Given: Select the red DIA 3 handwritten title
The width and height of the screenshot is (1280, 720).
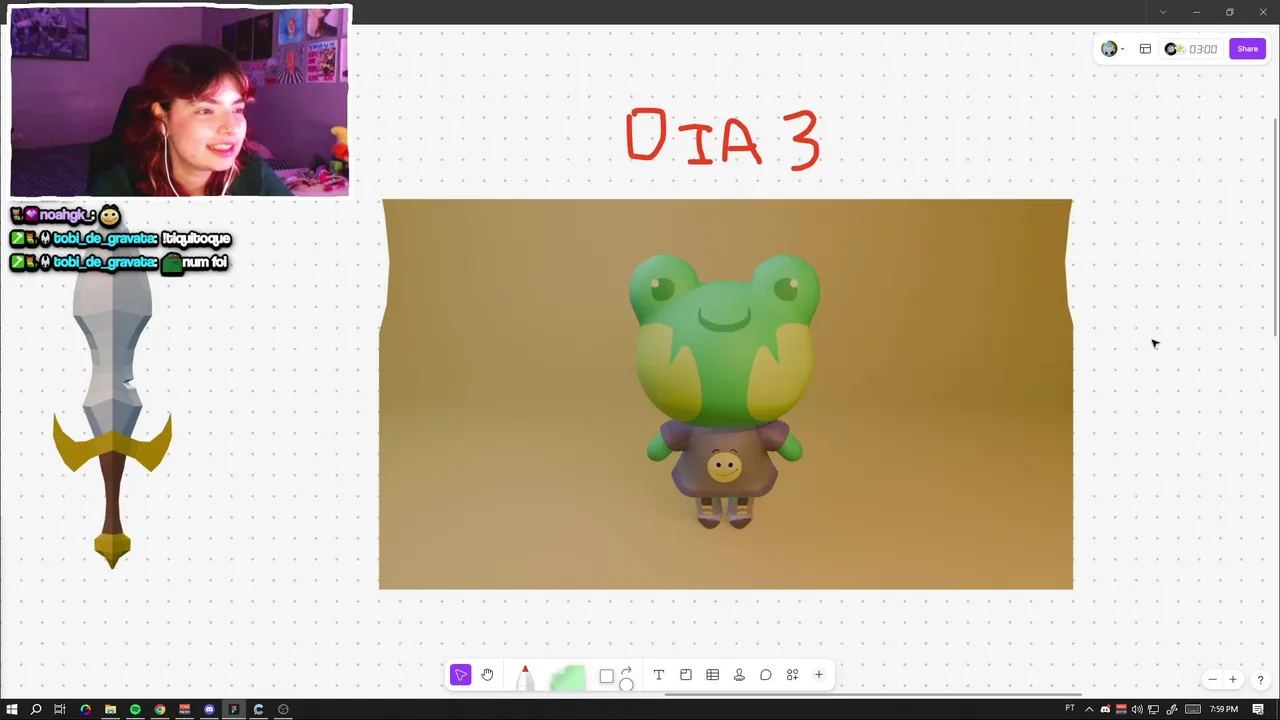Looking at the screenshot, I should click(723, 138).
